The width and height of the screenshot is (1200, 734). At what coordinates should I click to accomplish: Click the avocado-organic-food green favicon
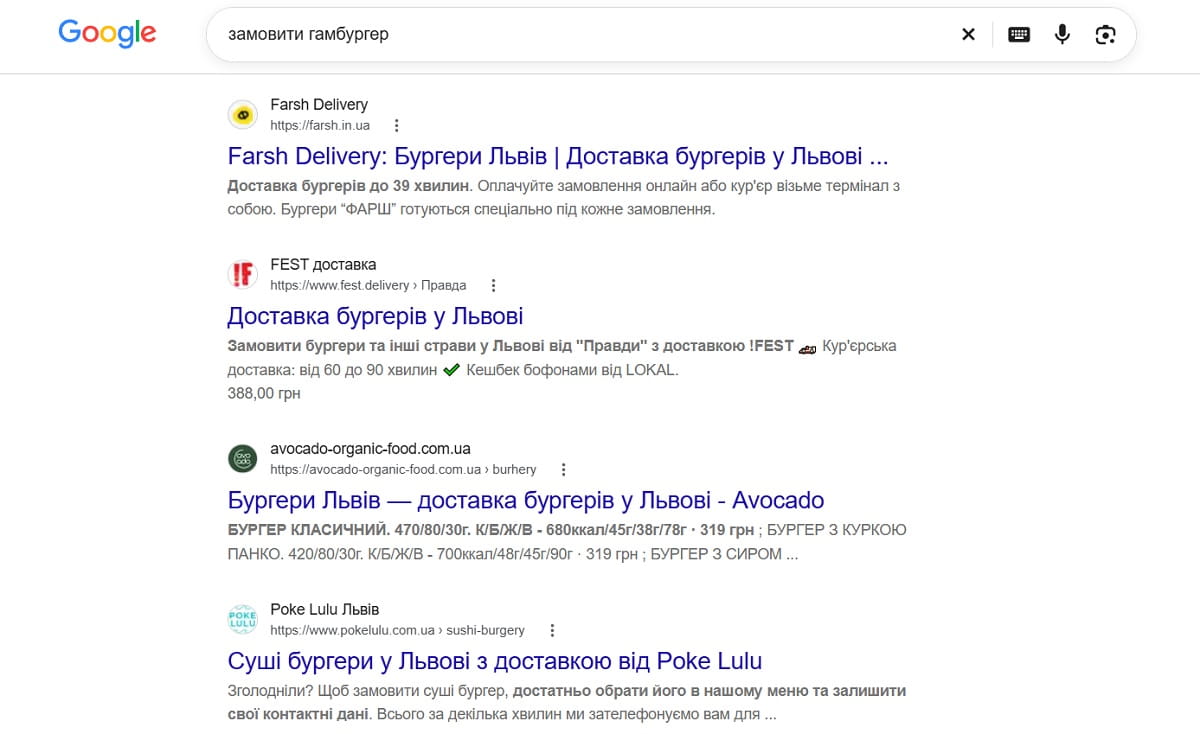(243, 459)
